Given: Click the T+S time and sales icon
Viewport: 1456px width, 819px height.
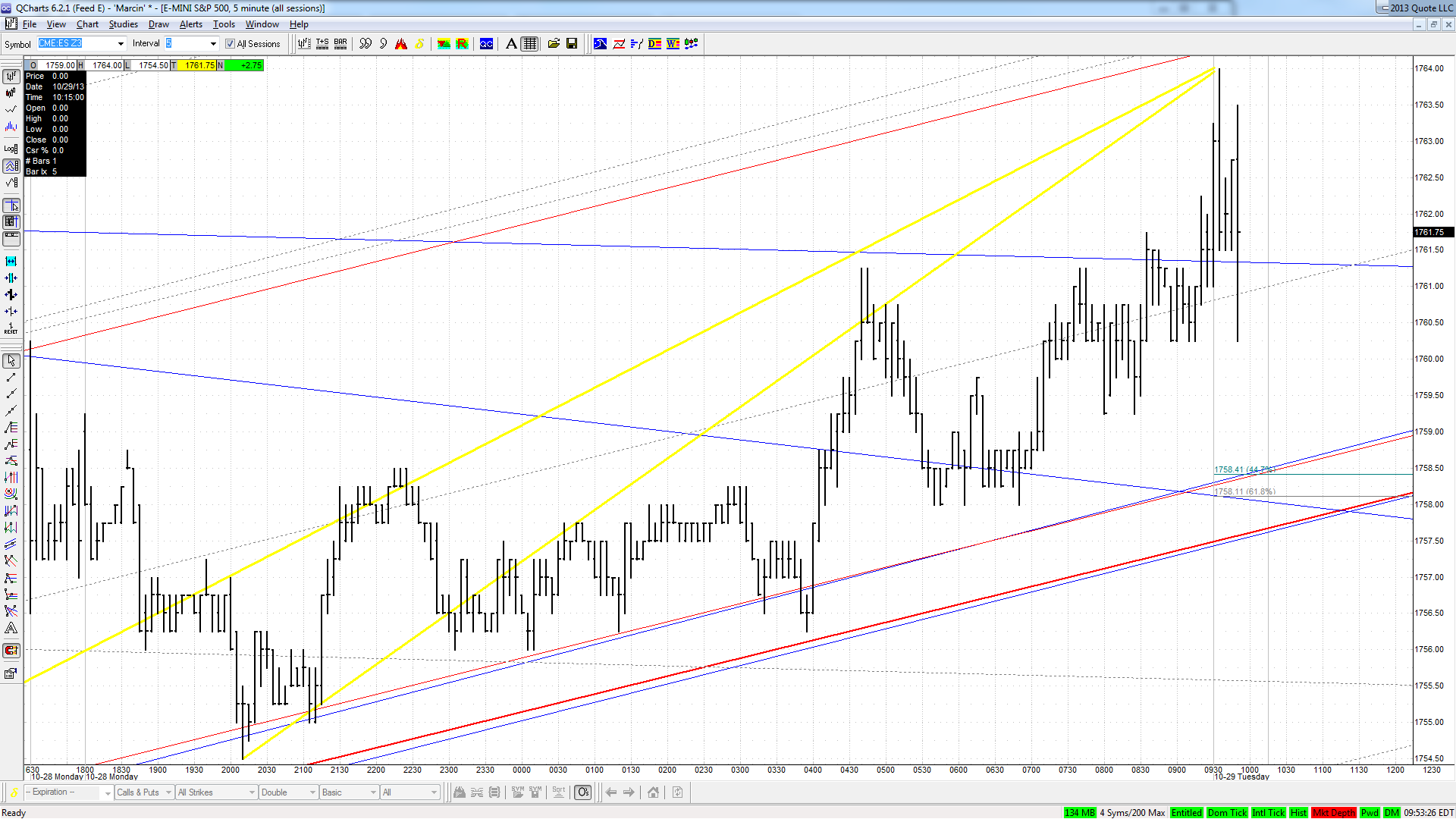Looking at the screenshot, I should pos(322,44).
